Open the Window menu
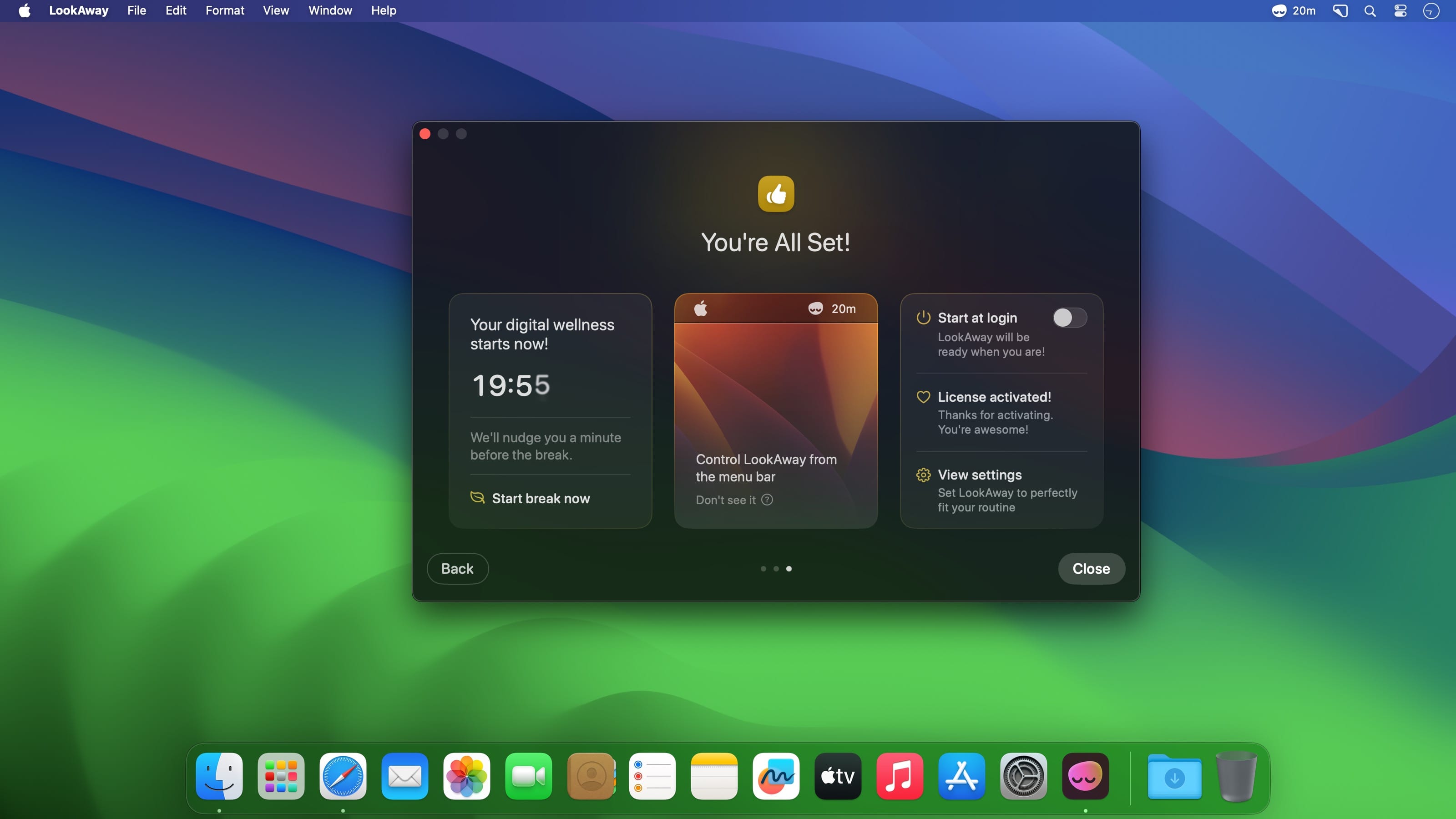The width and height of the screenshot is (1456, 819). point(330,11)
